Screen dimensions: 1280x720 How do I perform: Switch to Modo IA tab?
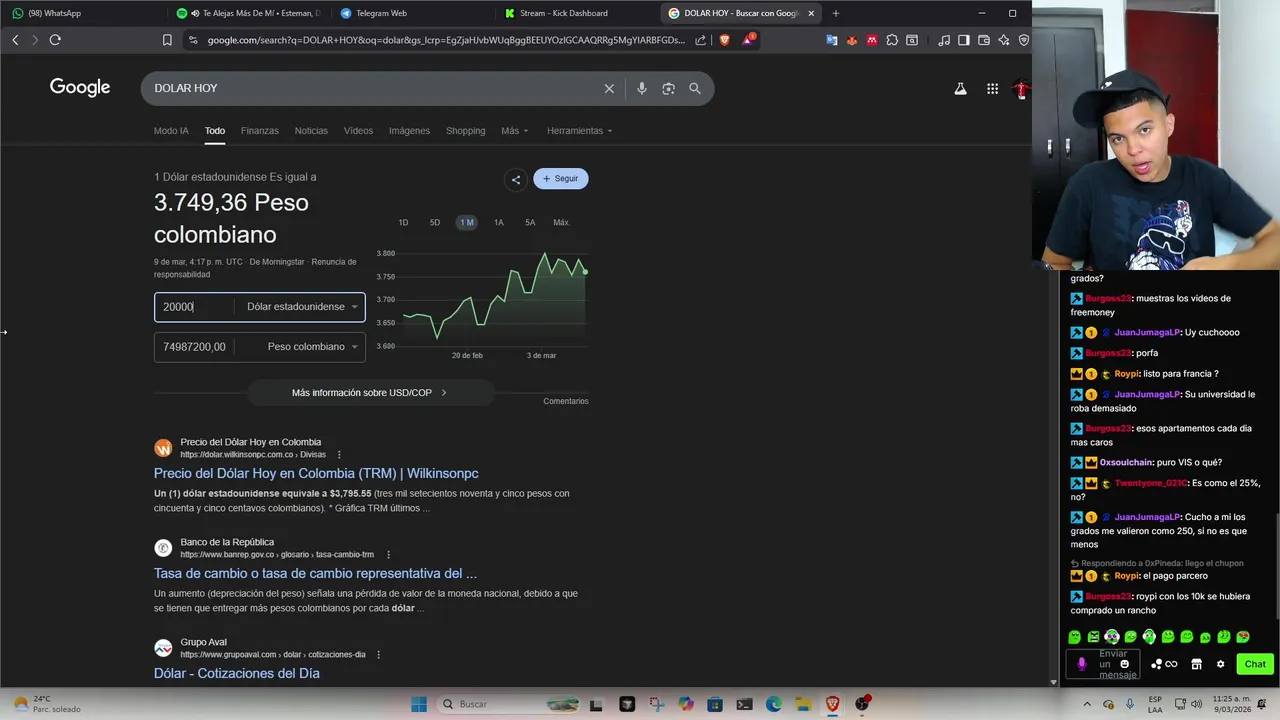(x=171, y=131)
